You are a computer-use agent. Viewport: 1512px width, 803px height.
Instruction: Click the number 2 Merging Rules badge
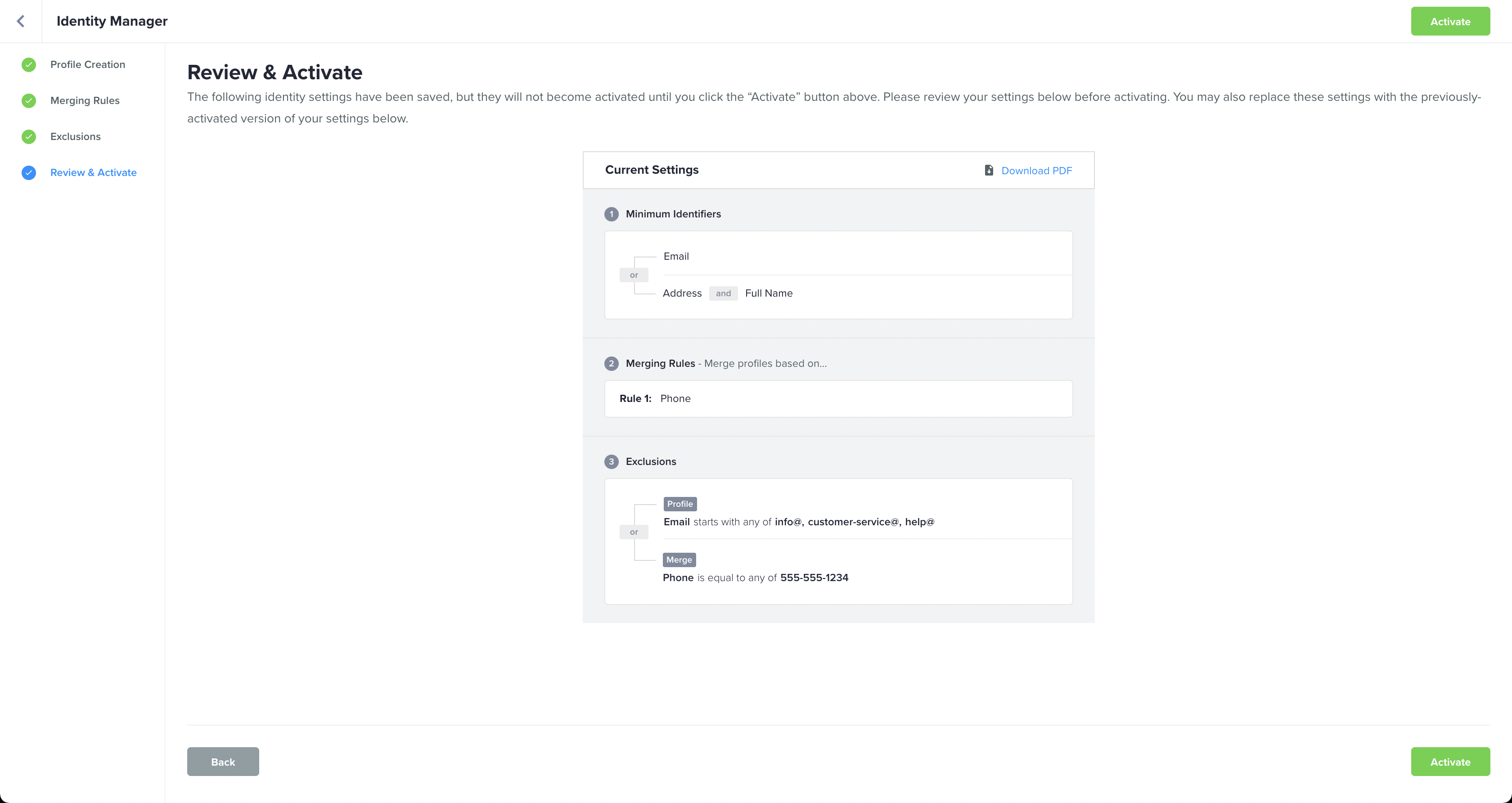[x=611, y=363]
